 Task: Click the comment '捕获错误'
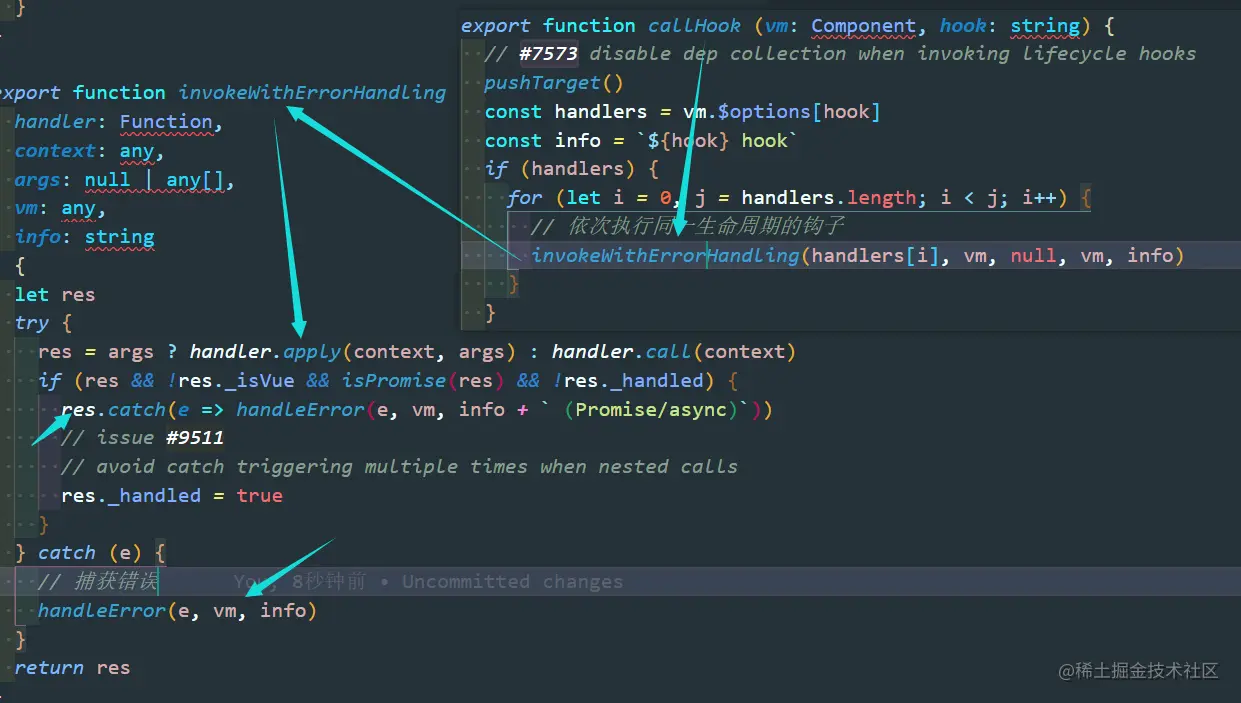[x=98, y=582]
